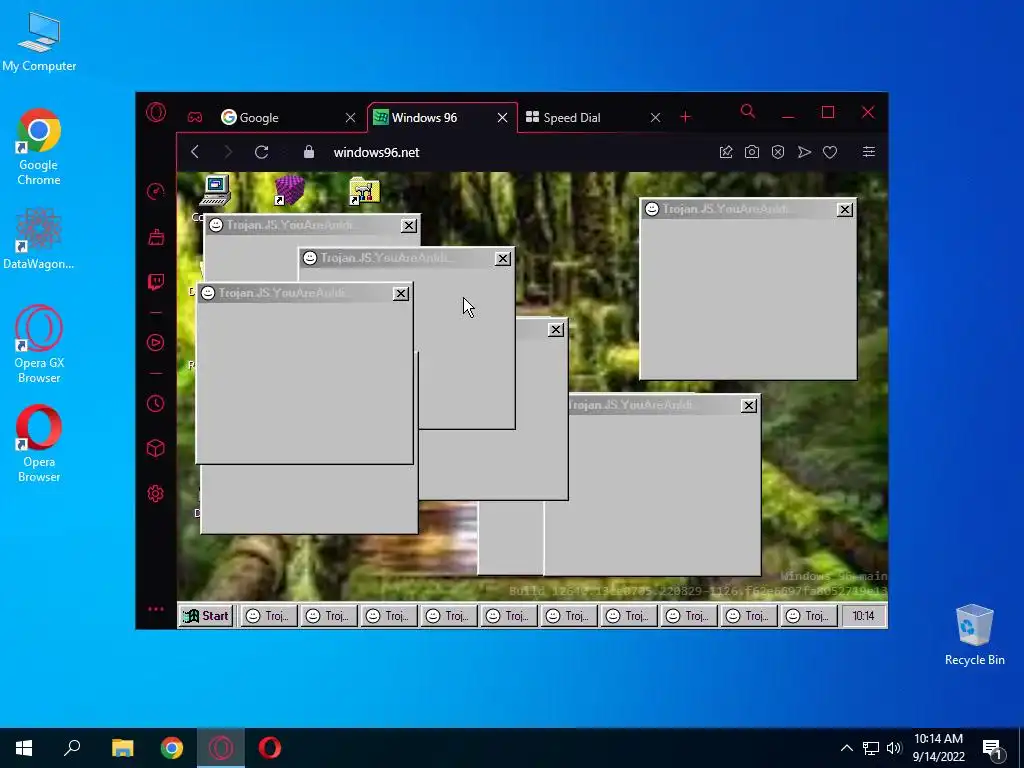Open GX Cleaner broom in sidebar
1024x768 pixels.
click(155, 236)
